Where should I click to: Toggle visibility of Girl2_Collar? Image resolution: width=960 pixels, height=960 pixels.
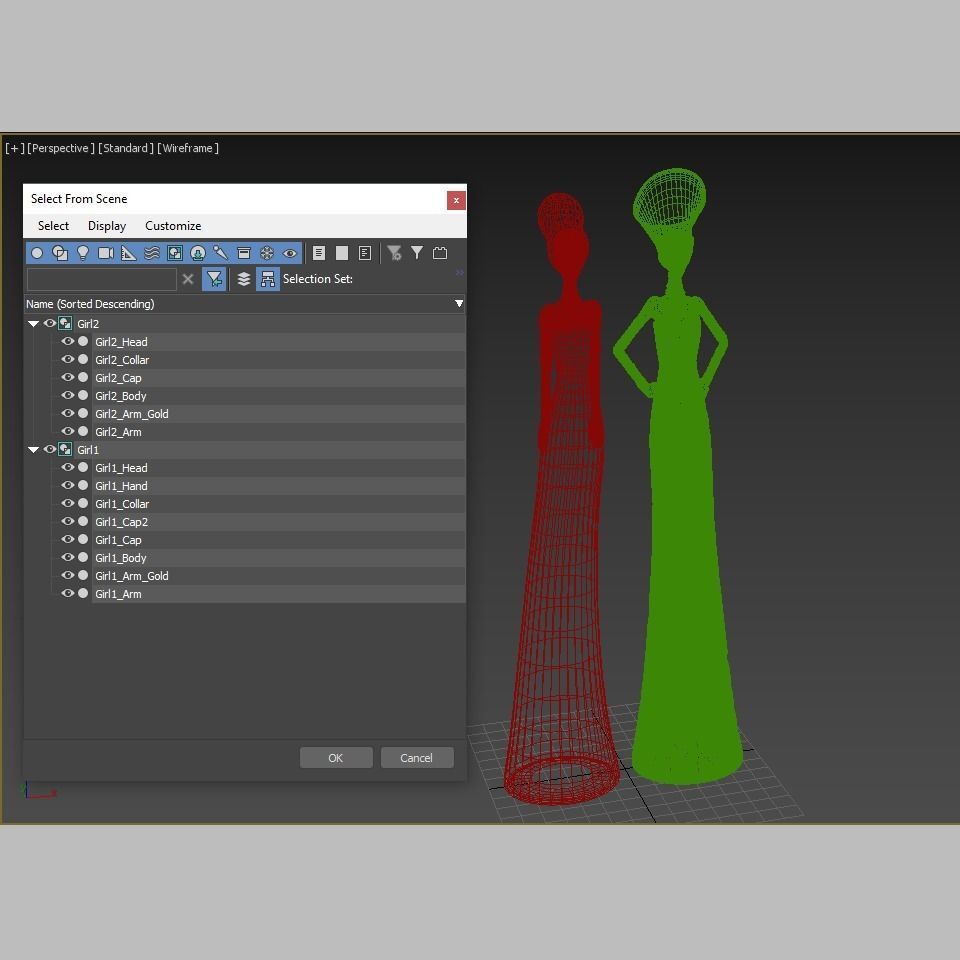click(x=67, y=359)
